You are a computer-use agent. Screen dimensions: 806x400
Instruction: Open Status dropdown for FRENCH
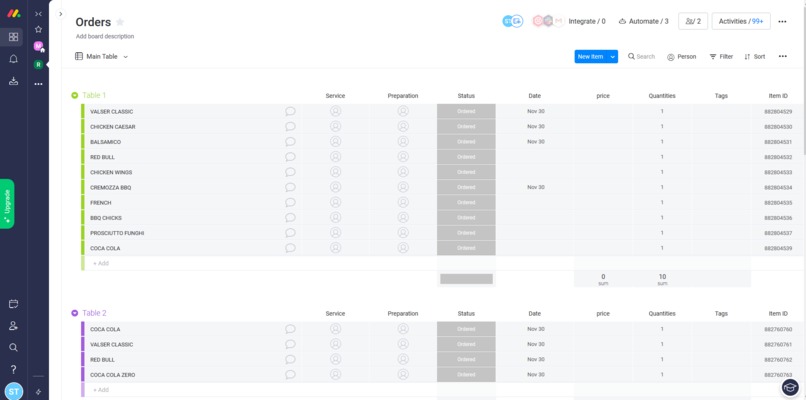pos(466,203)
